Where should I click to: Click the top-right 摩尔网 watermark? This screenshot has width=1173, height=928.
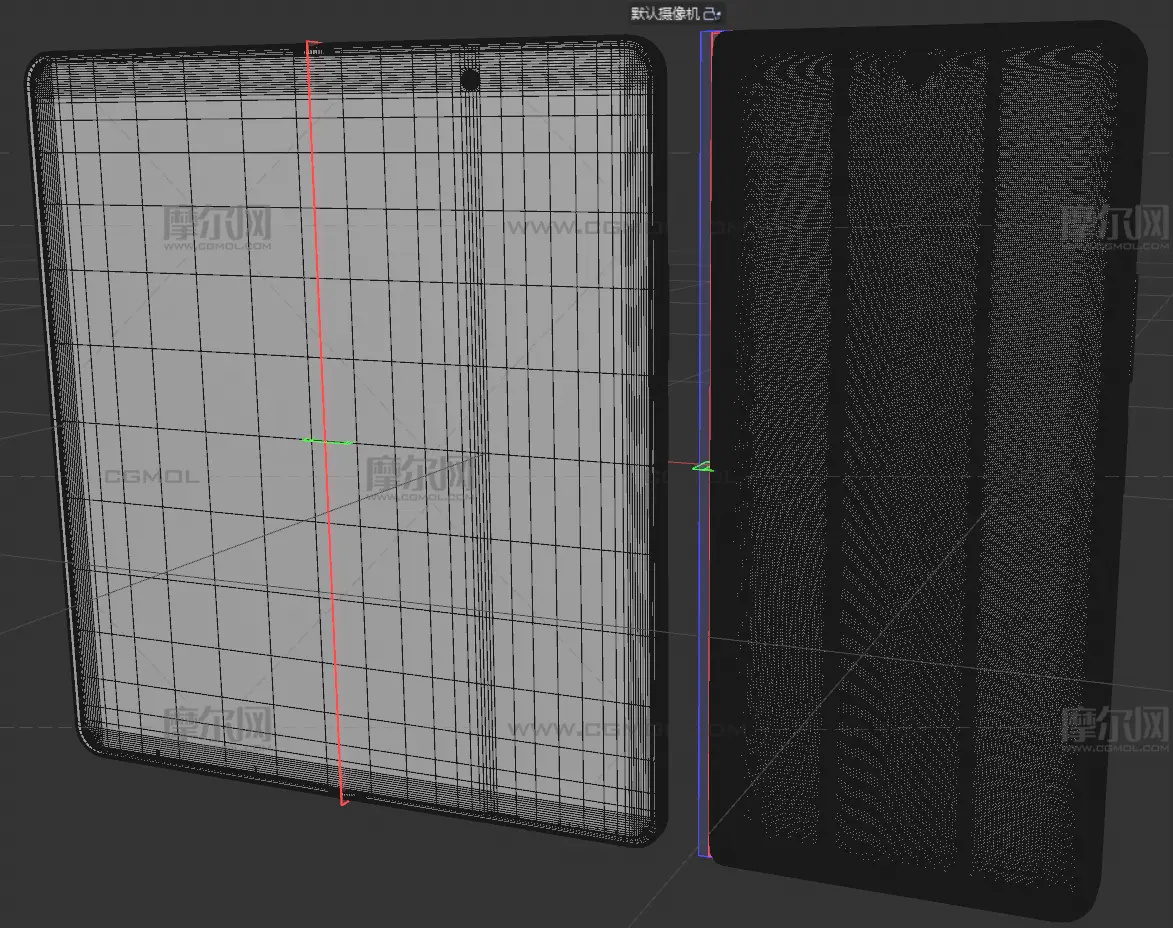point(1115,227)
